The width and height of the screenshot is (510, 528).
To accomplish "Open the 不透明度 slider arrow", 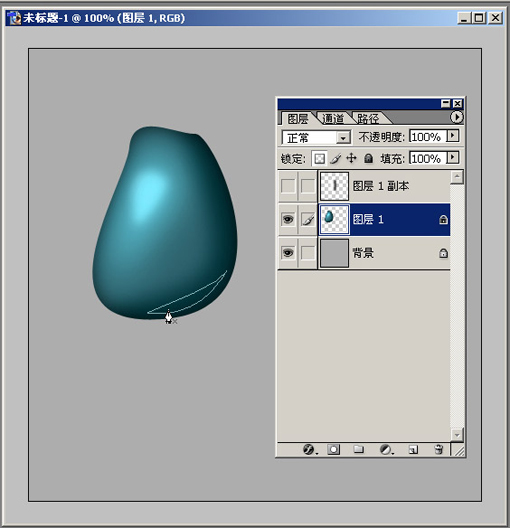I will [x=453, y=136].
